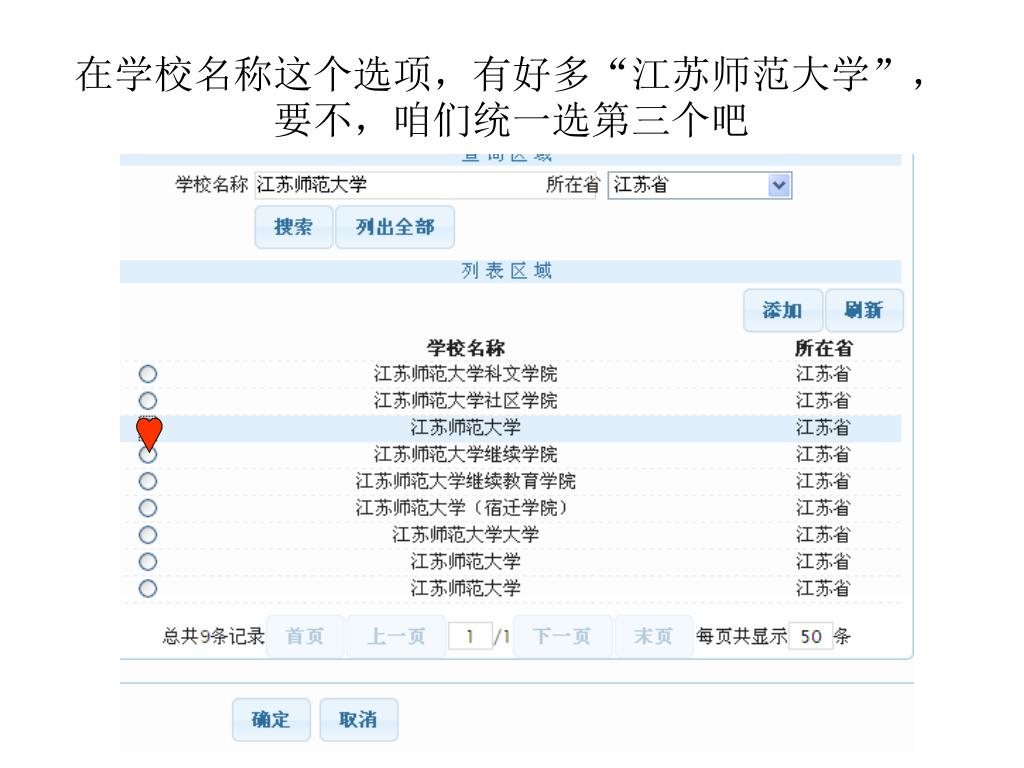
Task: Click the 列出全部 button
Action: (394, 227)
